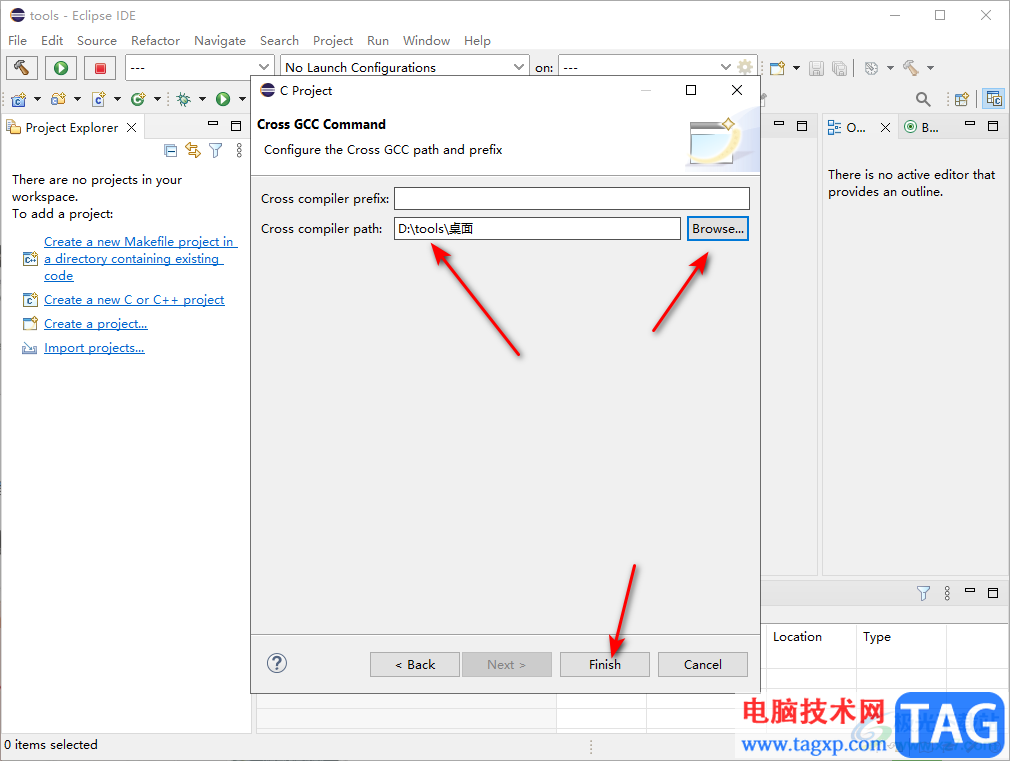Minimize the Project Explorer view
1010x761 pixels.
[213, 124]
